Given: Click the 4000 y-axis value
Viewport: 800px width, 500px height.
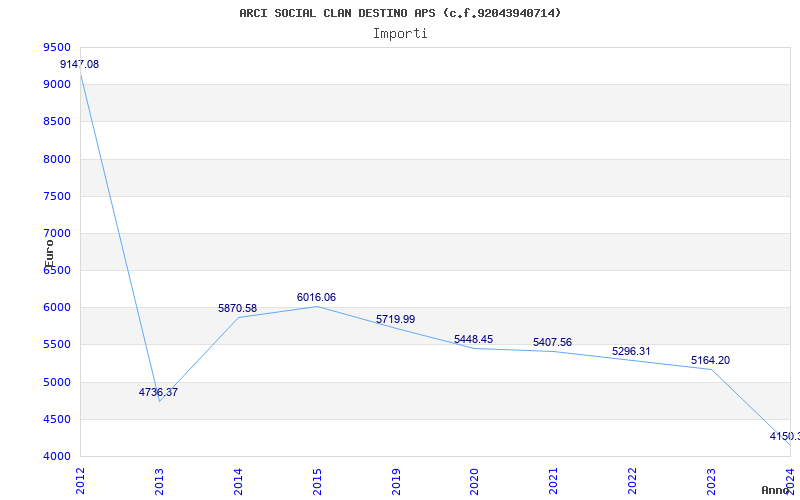Looking at the screenshot, I should tap(57, 457).
